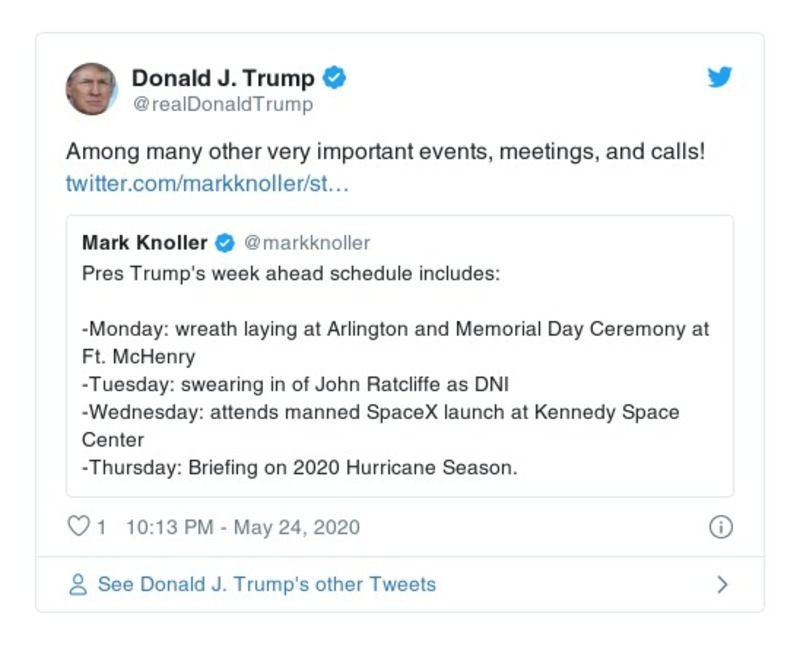Image resolution: width=800 pixels, height=648 pixels.
Task: Click See Donald J. Trump's other Tweets
Action: (x=263, y=583)
